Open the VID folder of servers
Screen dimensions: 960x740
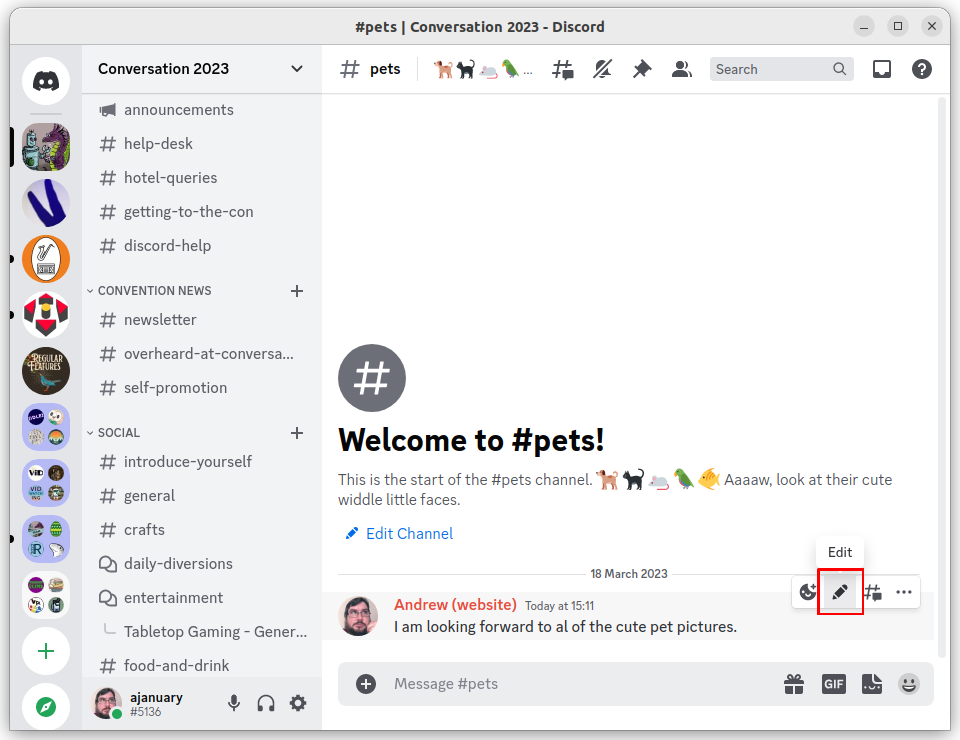(46, 483)
